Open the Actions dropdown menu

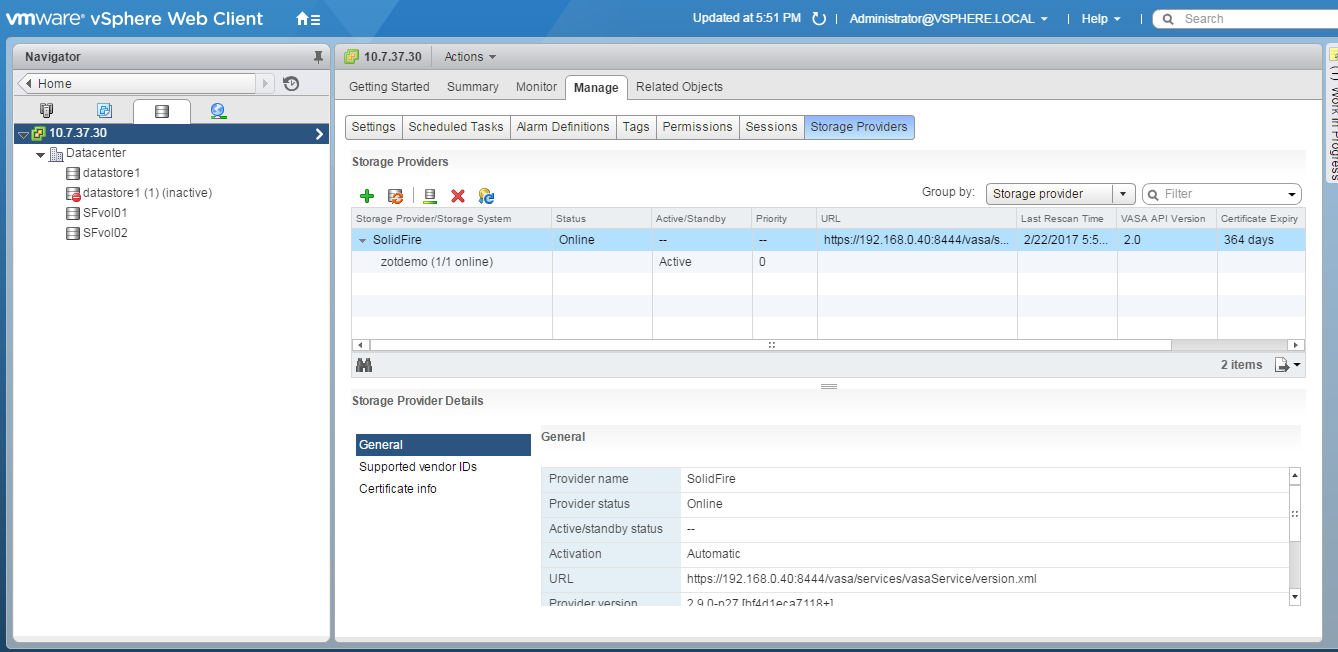click(470, 57)
